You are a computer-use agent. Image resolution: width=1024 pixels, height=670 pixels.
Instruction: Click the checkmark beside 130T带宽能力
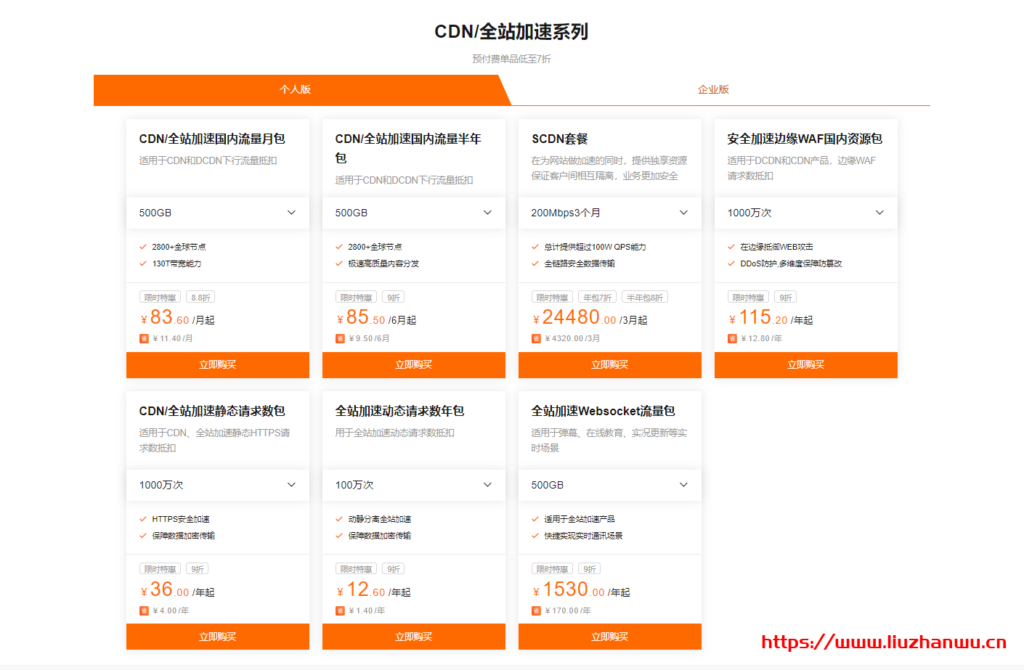[x=141, y=263]
